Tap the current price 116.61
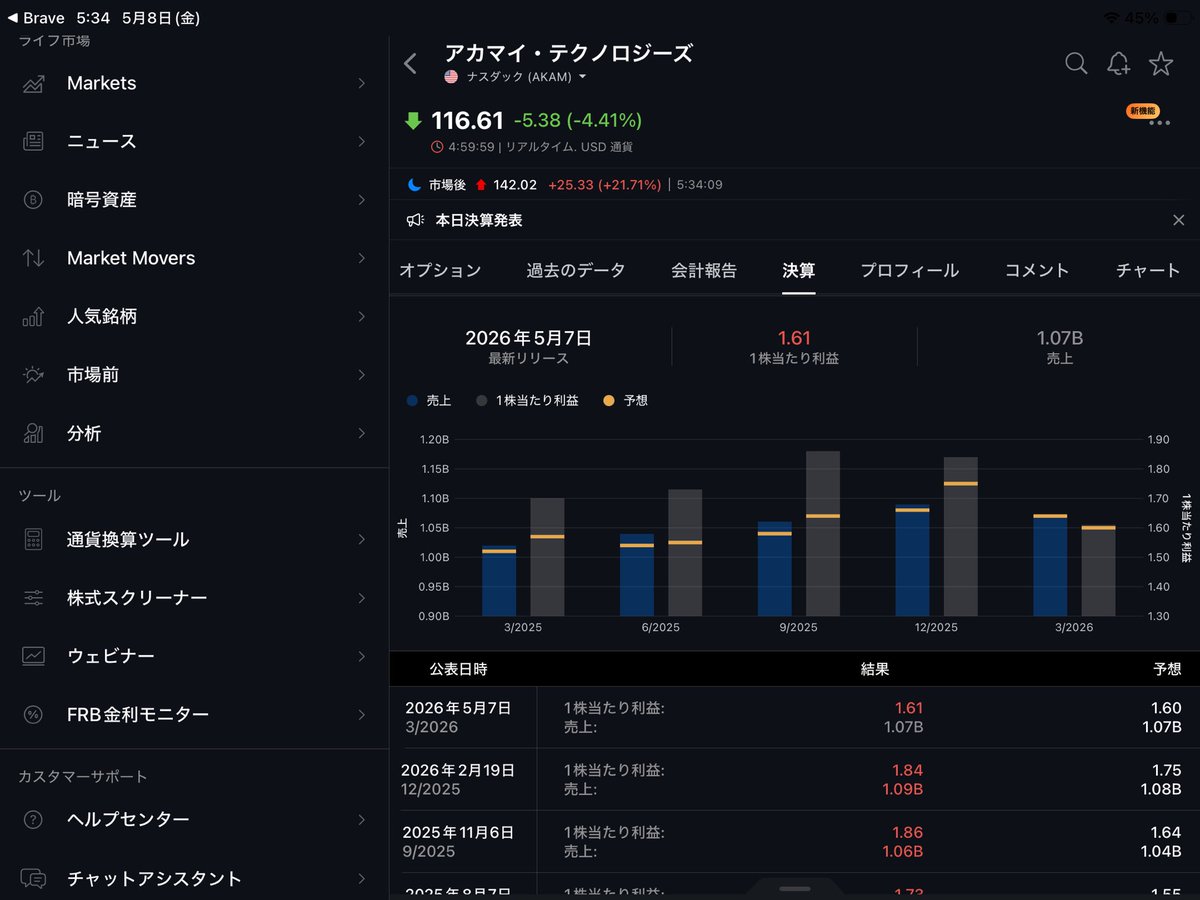Screen dimensions: 1200x900 [x=467, y=121]
